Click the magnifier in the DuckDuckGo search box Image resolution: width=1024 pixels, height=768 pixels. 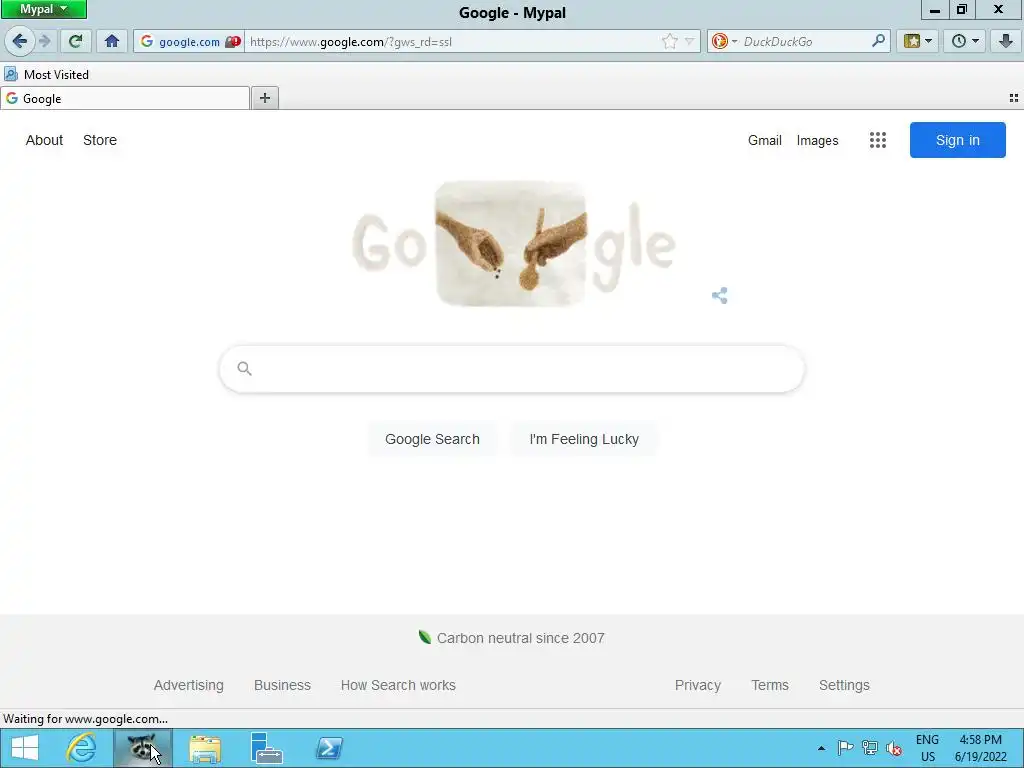pyautogui.click(x=878, y=41)
